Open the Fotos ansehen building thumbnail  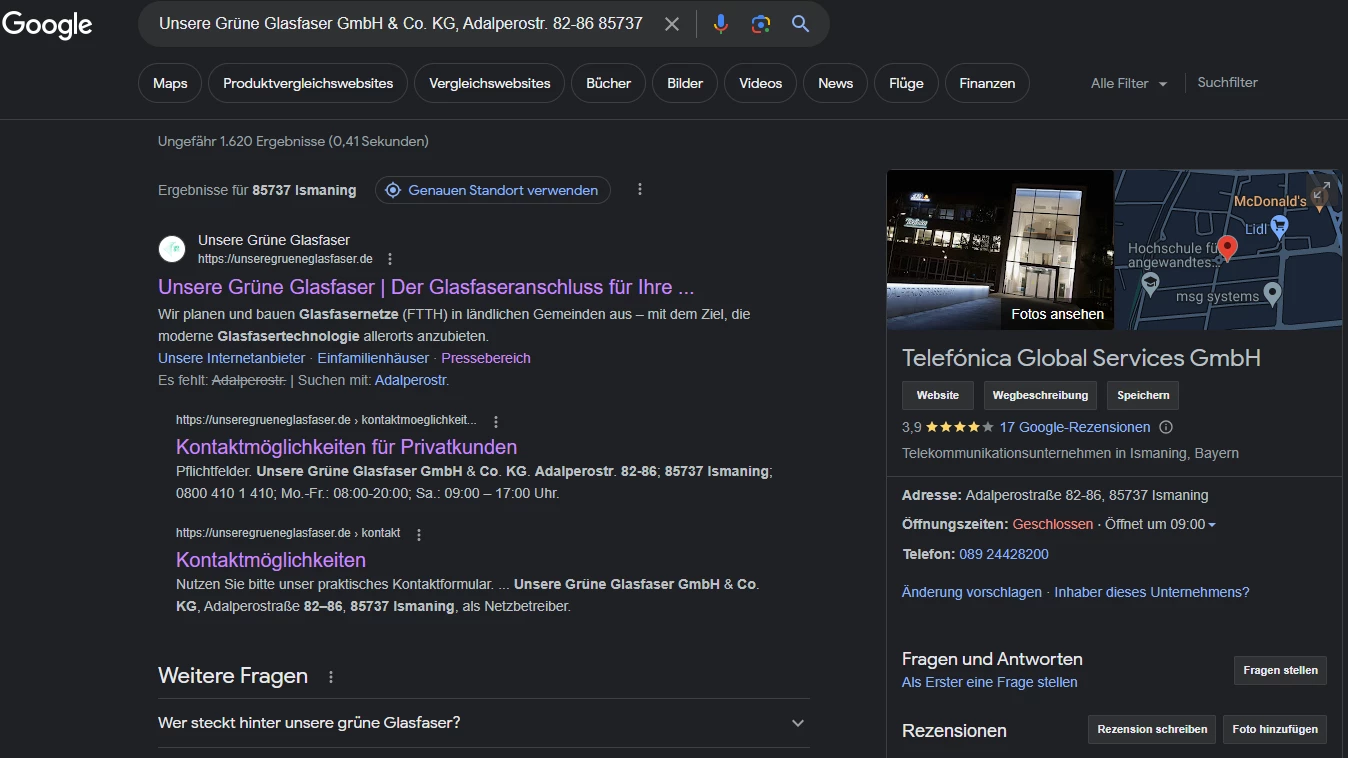(x=999, y=250)
